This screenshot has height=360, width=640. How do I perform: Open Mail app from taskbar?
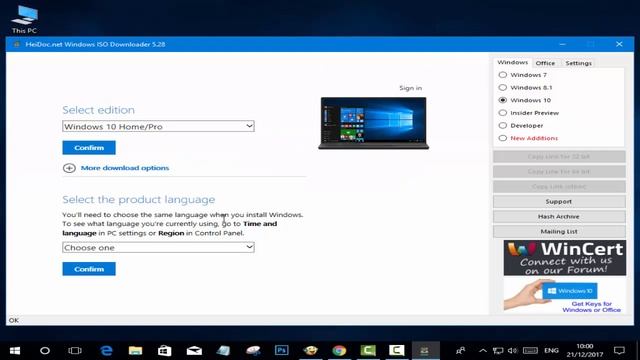(194, 351)
